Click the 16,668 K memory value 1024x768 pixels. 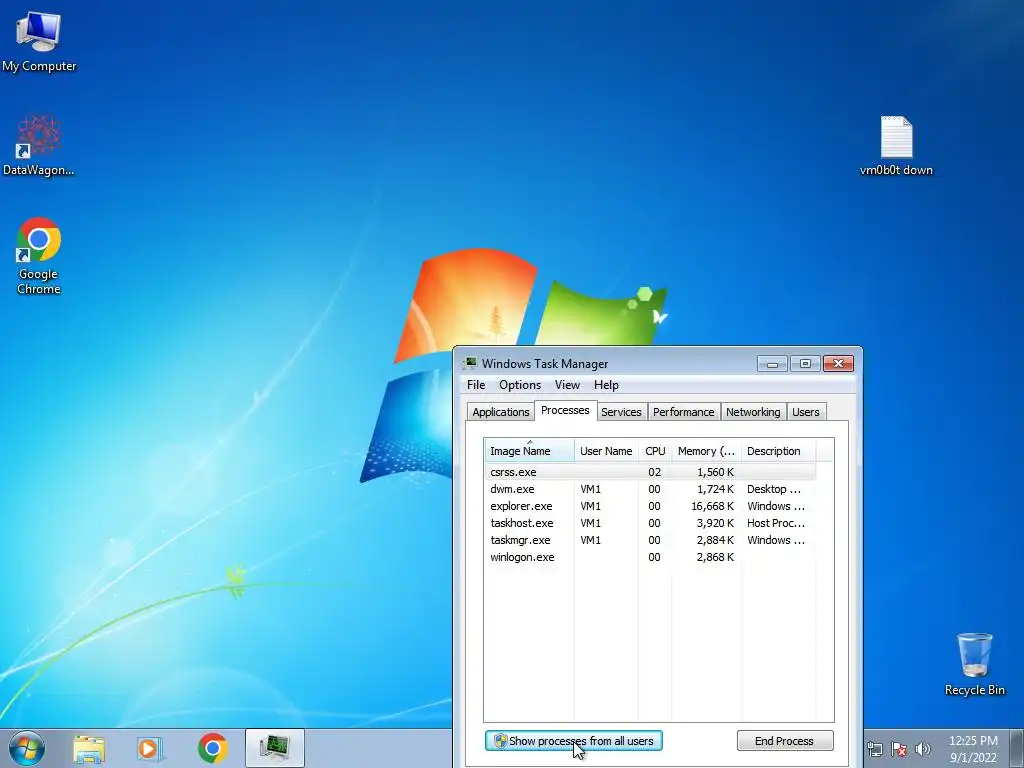pos(712,506)
